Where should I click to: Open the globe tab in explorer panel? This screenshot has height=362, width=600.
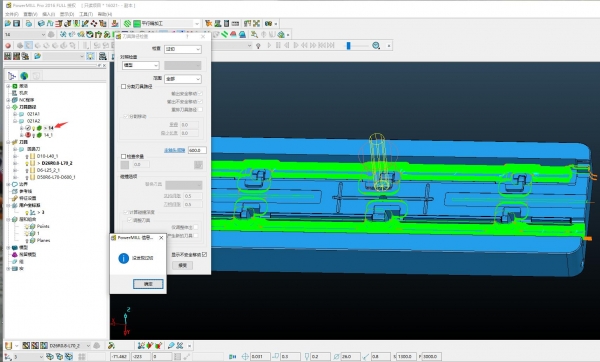pyautogui.click(x=24, y=76)
